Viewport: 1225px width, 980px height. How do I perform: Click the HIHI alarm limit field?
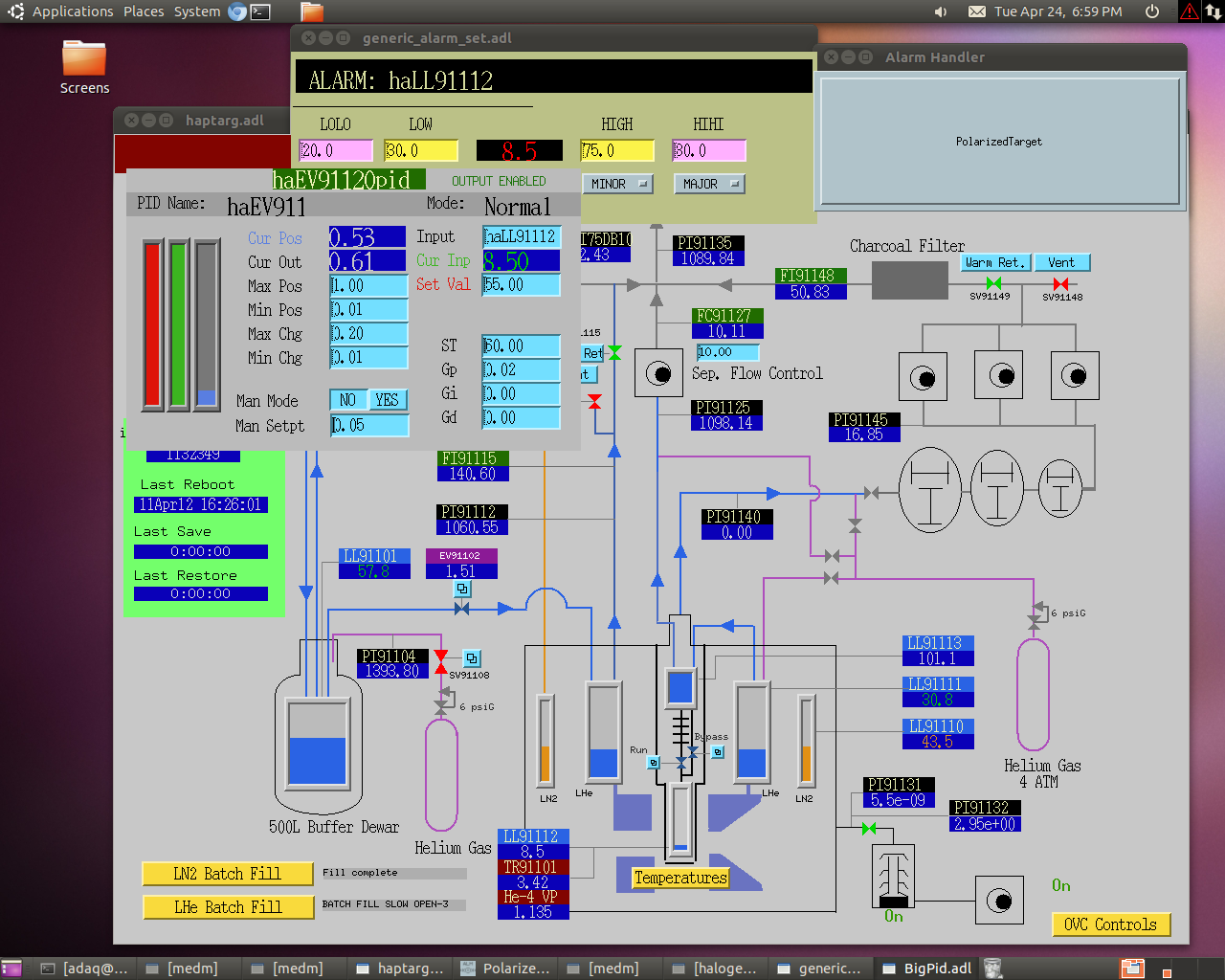click(709, 150)
